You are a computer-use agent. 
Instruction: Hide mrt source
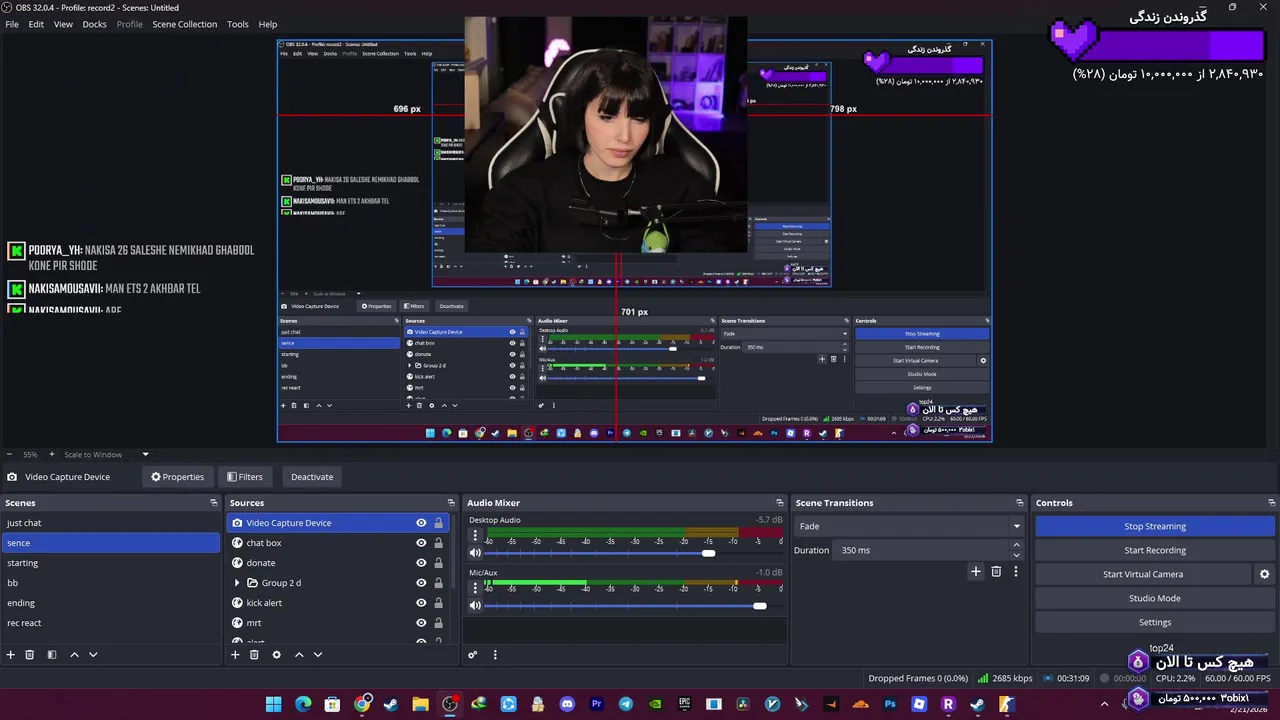421,623
